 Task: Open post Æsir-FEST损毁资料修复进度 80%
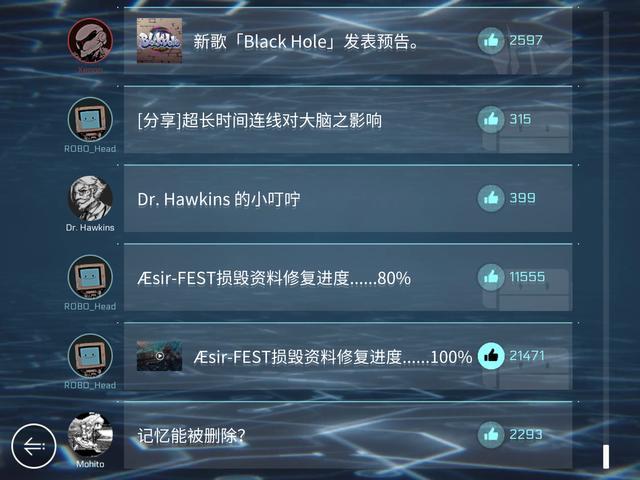click(x=348, y=278)
